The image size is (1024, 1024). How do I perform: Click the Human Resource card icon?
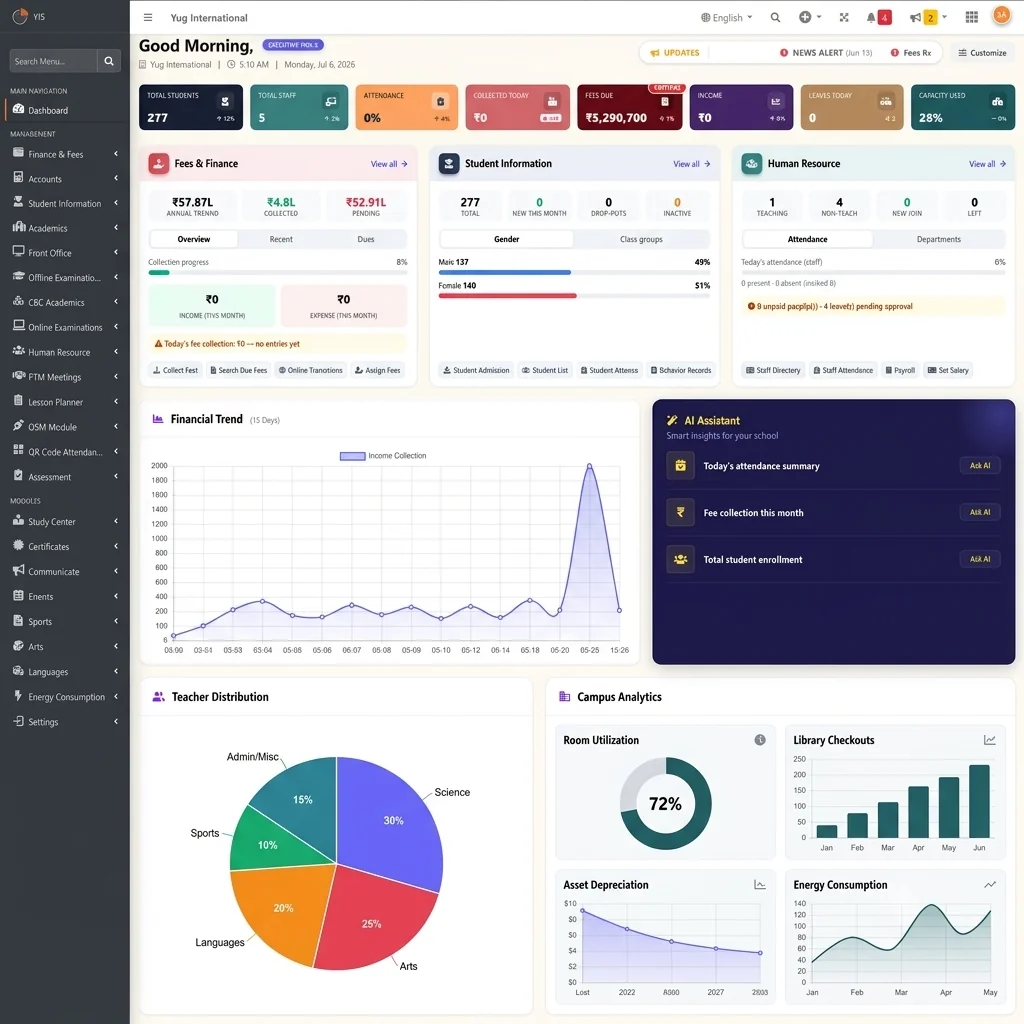pyautogui.click(x=752, y=163)
